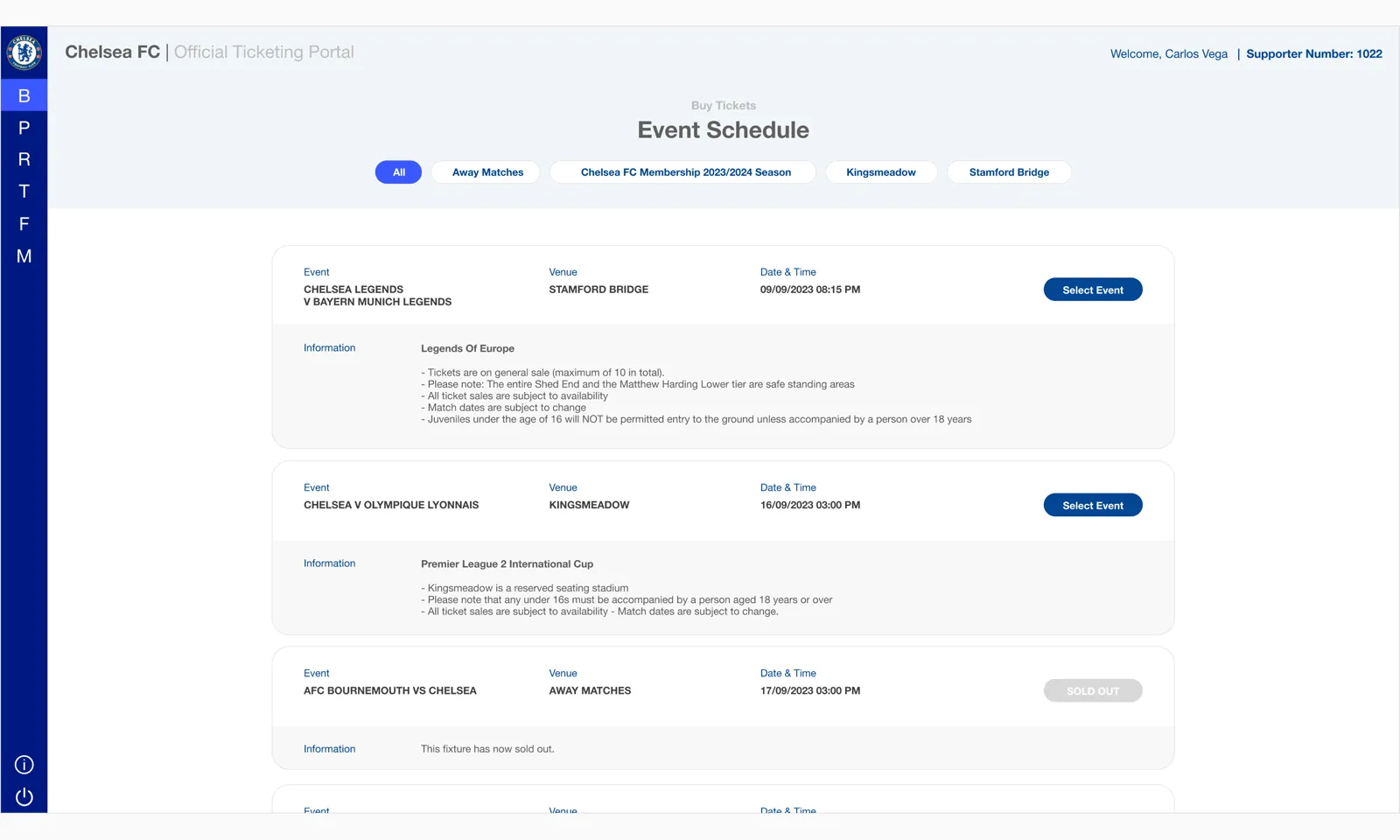Image resolution: width=1400 pixels, height=840 pixels.
Task: Click the juveniles under 16 entry note
Action: 696,419
